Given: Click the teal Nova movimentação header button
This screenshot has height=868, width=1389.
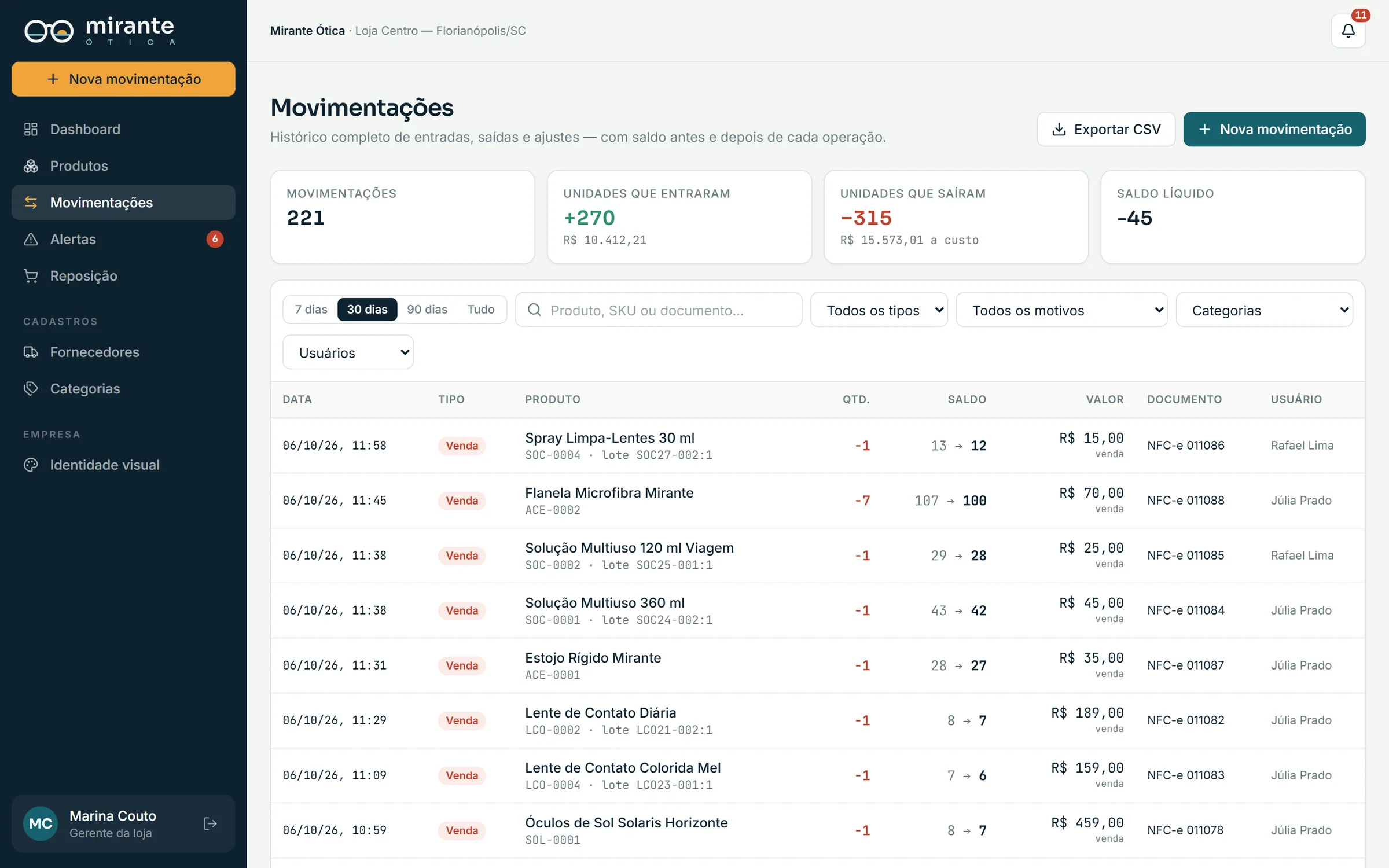Looking at the screenshot, I should point(1274,129).
